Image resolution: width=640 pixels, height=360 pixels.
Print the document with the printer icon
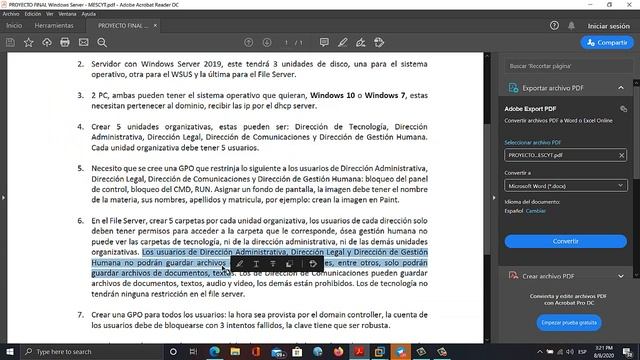pos(65,42)
